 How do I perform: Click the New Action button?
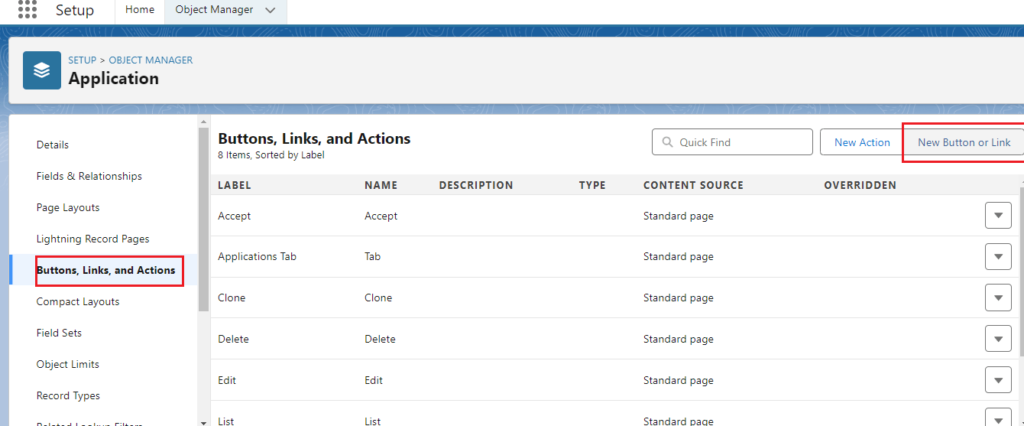(x=861, y=143)
